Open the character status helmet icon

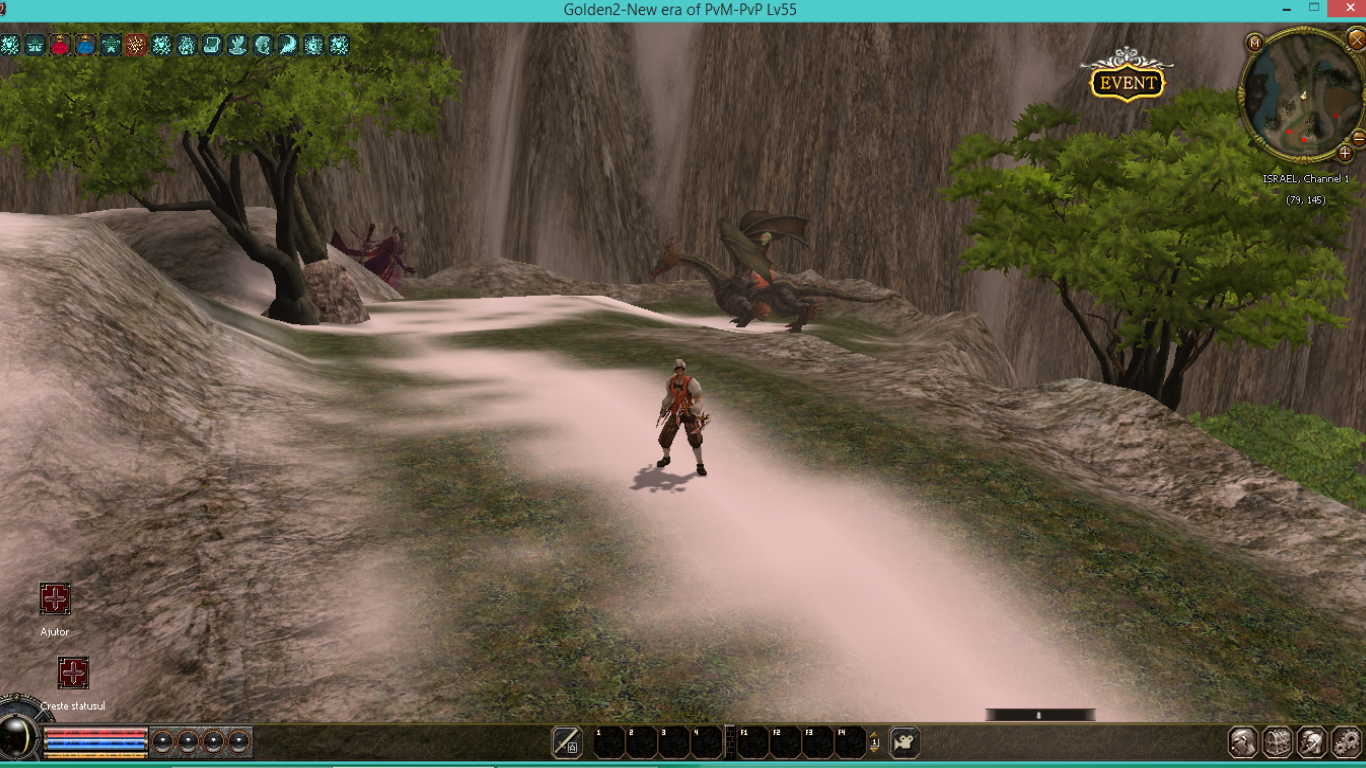(1243, 742)
